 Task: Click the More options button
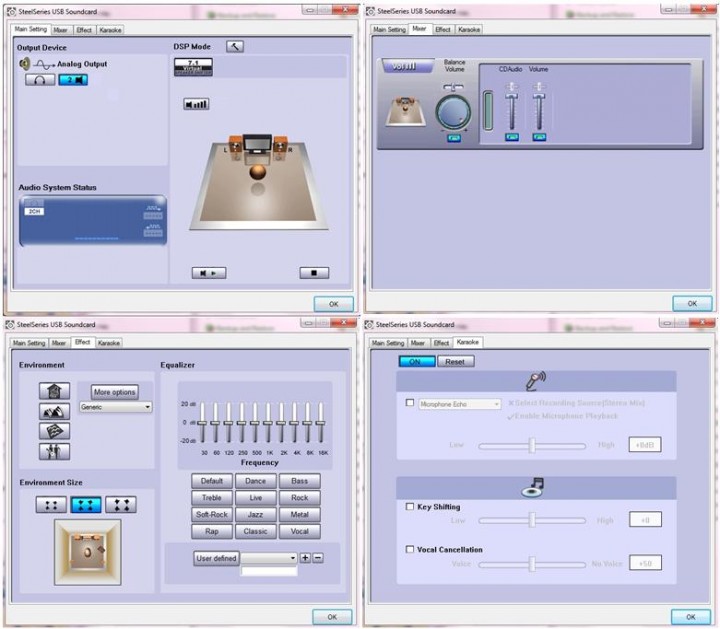[x=114, y=392]
